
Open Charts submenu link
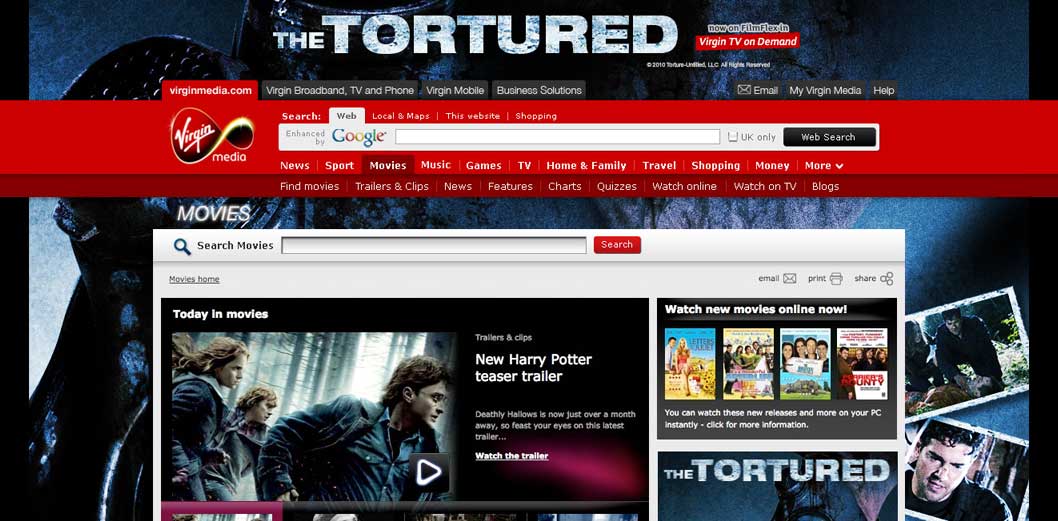(x=565, y=186)
